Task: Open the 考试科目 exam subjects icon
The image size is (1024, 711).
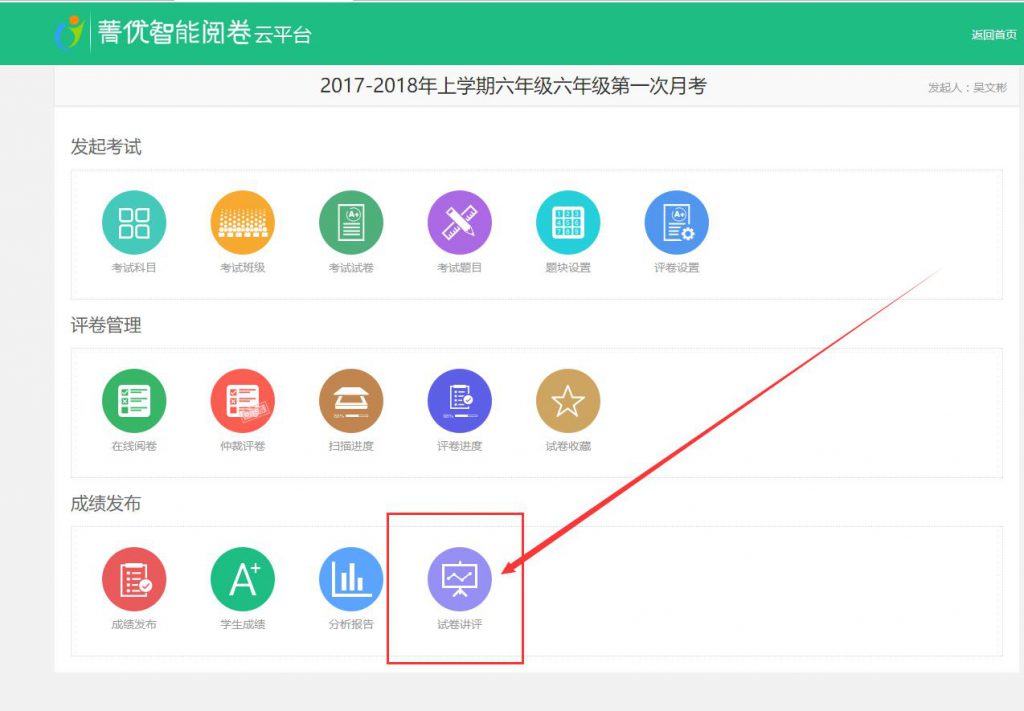Action: 134,222
